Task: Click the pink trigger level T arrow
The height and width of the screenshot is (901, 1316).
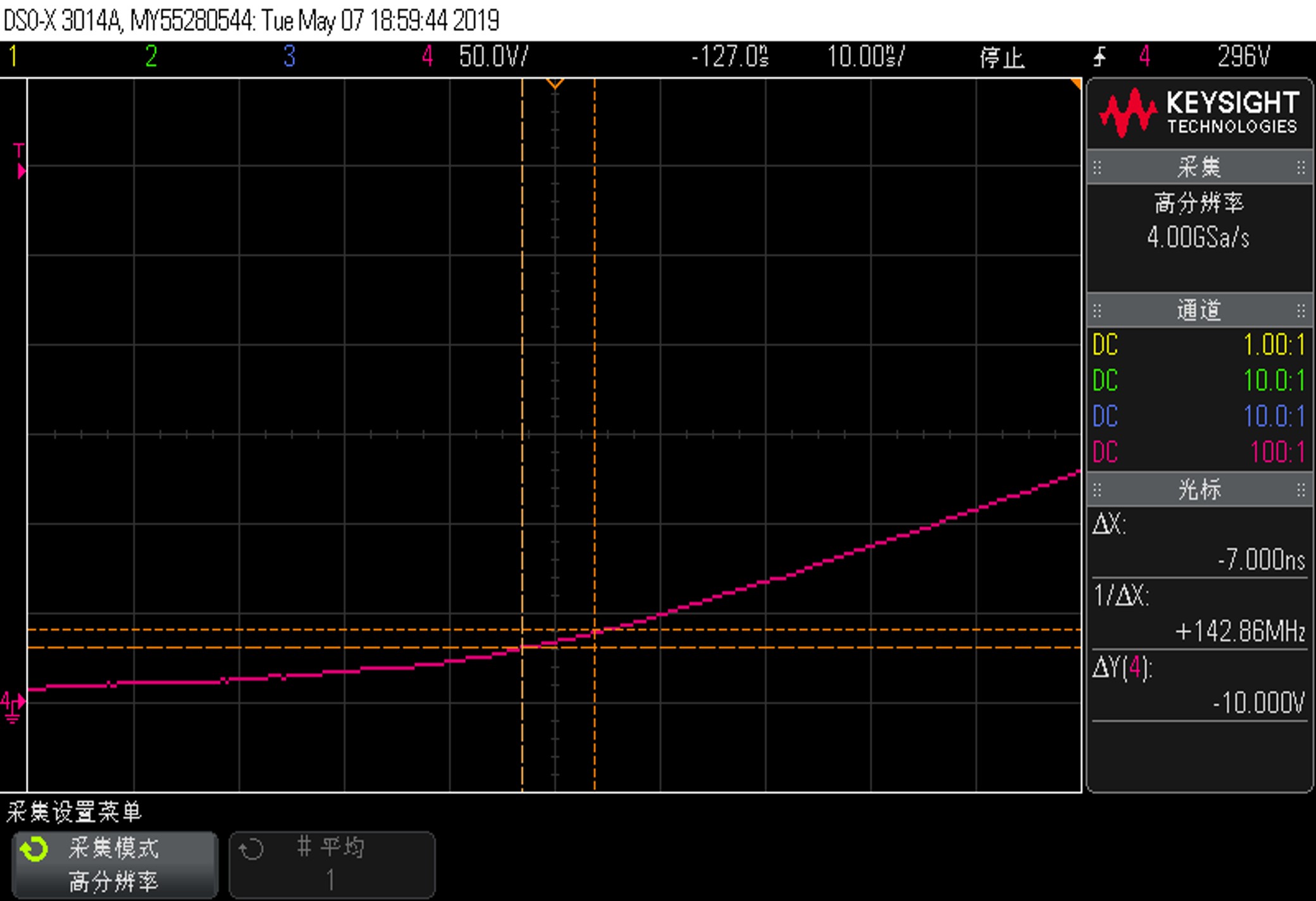Action: pos(20,170)
